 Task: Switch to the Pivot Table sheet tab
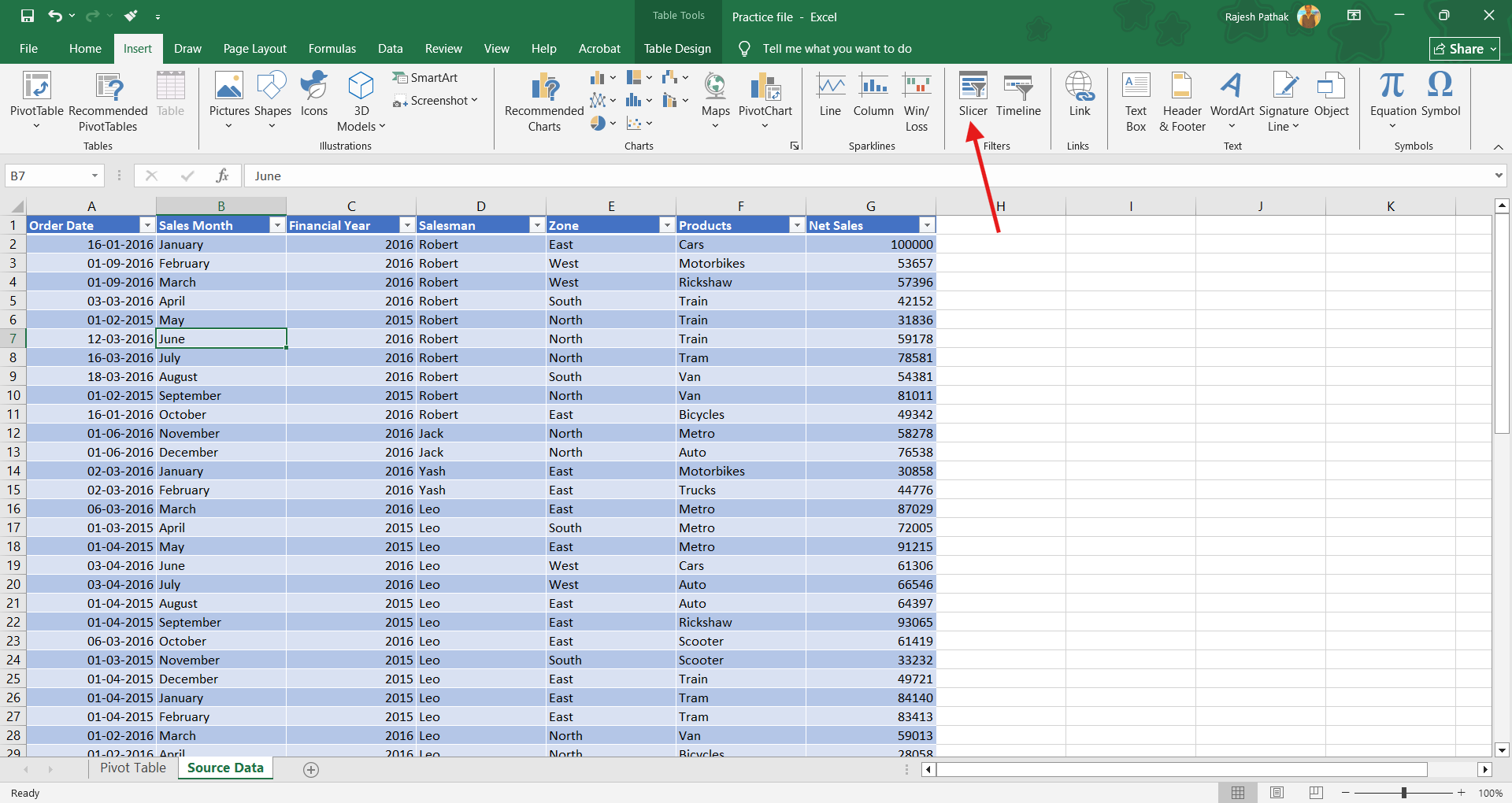(x=133, y=768)
